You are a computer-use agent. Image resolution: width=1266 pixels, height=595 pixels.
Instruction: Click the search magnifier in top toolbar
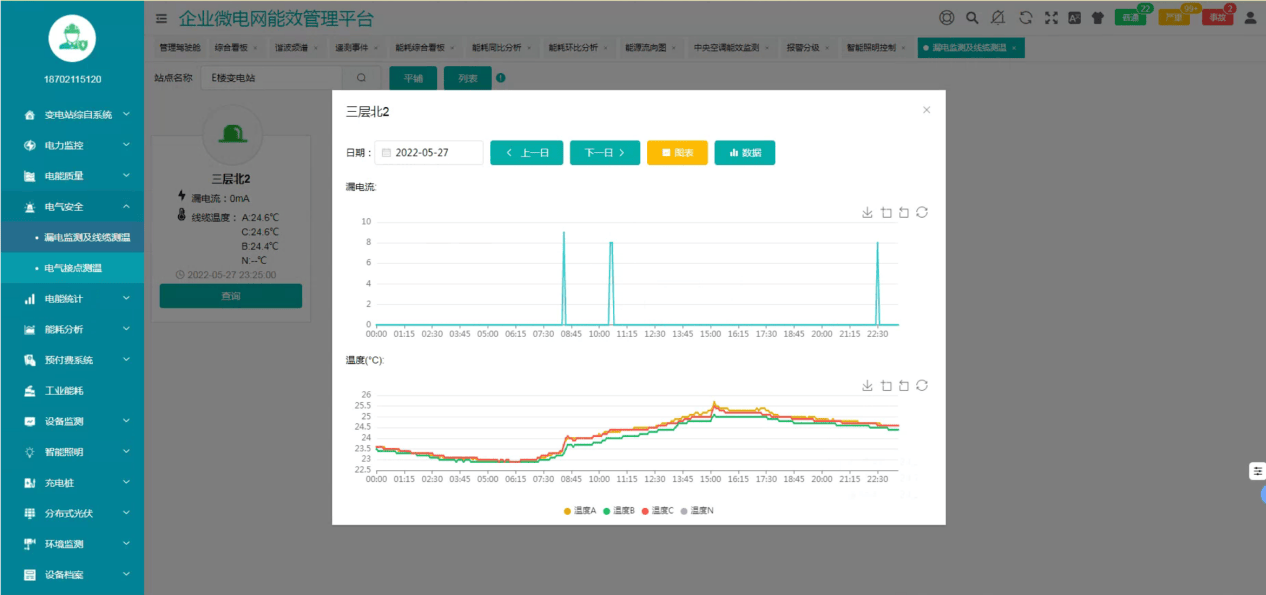972,17
